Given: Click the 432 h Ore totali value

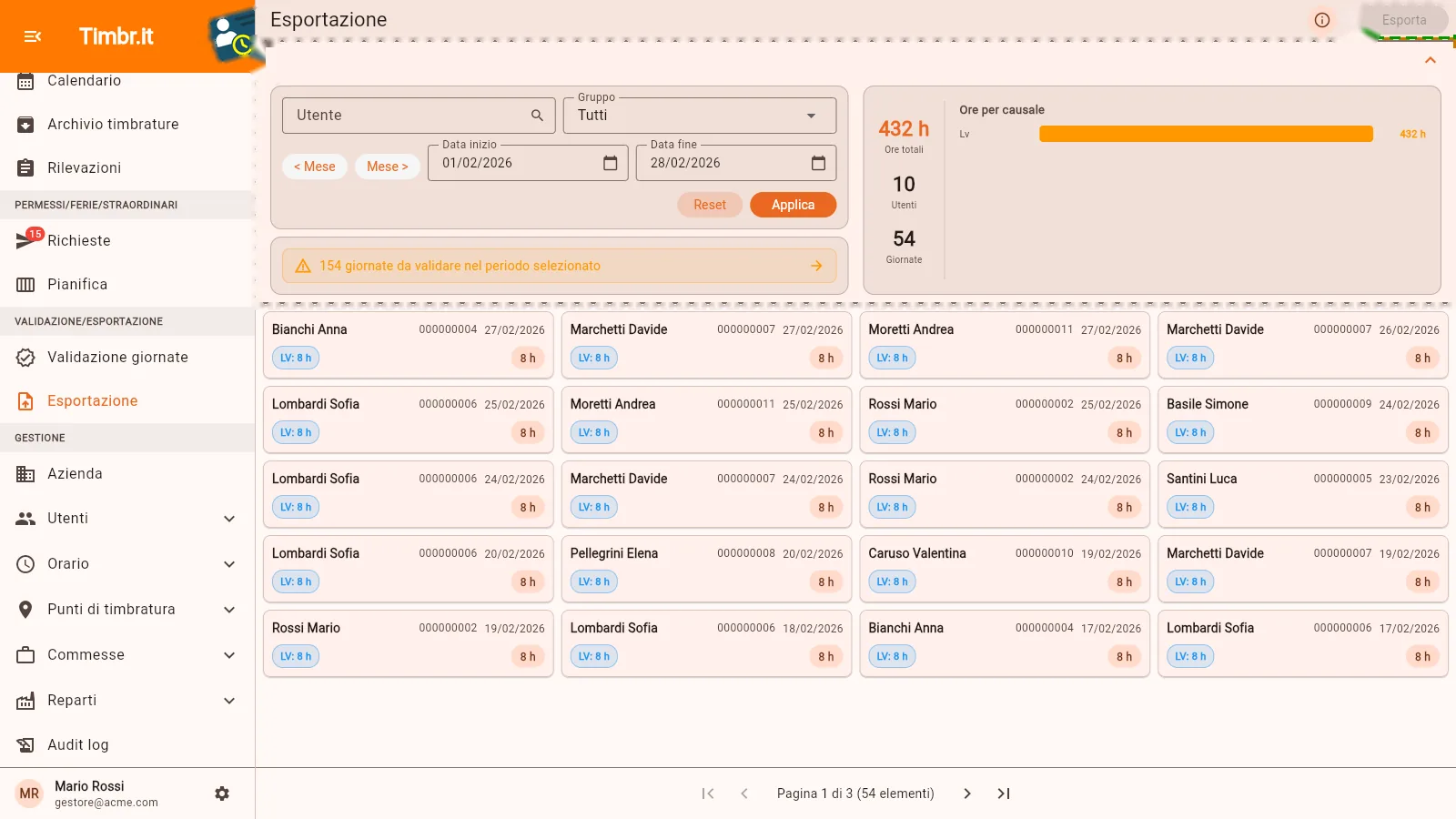Looking at the screenshot, I should 904,129.
